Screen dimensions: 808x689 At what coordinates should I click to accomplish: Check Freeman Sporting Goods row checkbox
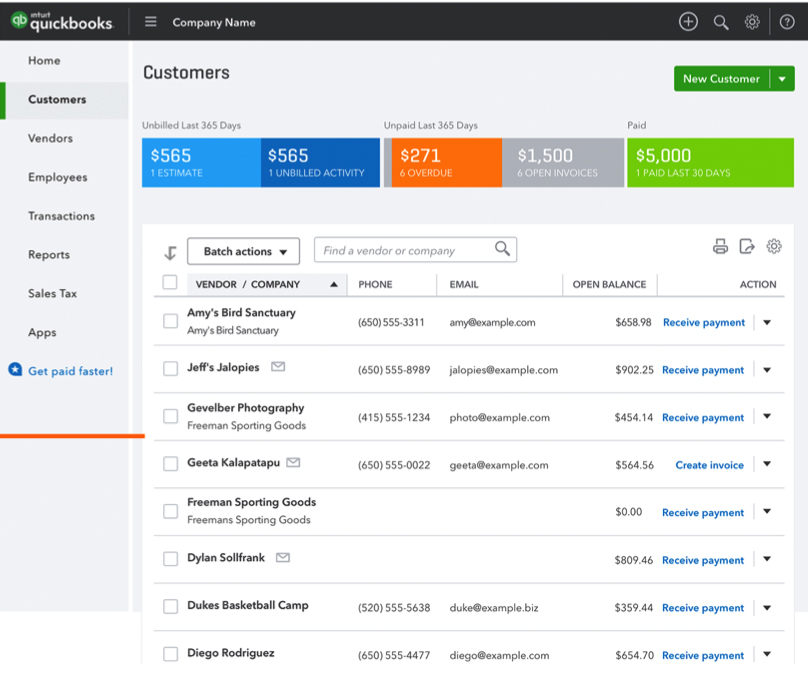tap(171, 511)
